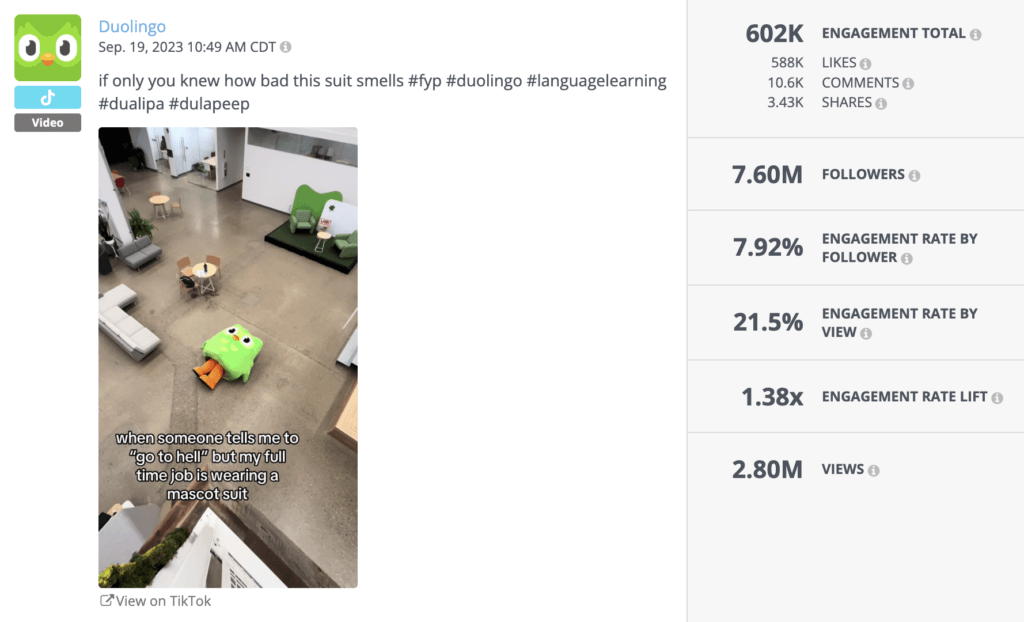Click the info icon for ENGAGEMENT RATE BY VIEW
Image resolution: width=1024 pixels, height=622 pixels.
click(868, 331)
